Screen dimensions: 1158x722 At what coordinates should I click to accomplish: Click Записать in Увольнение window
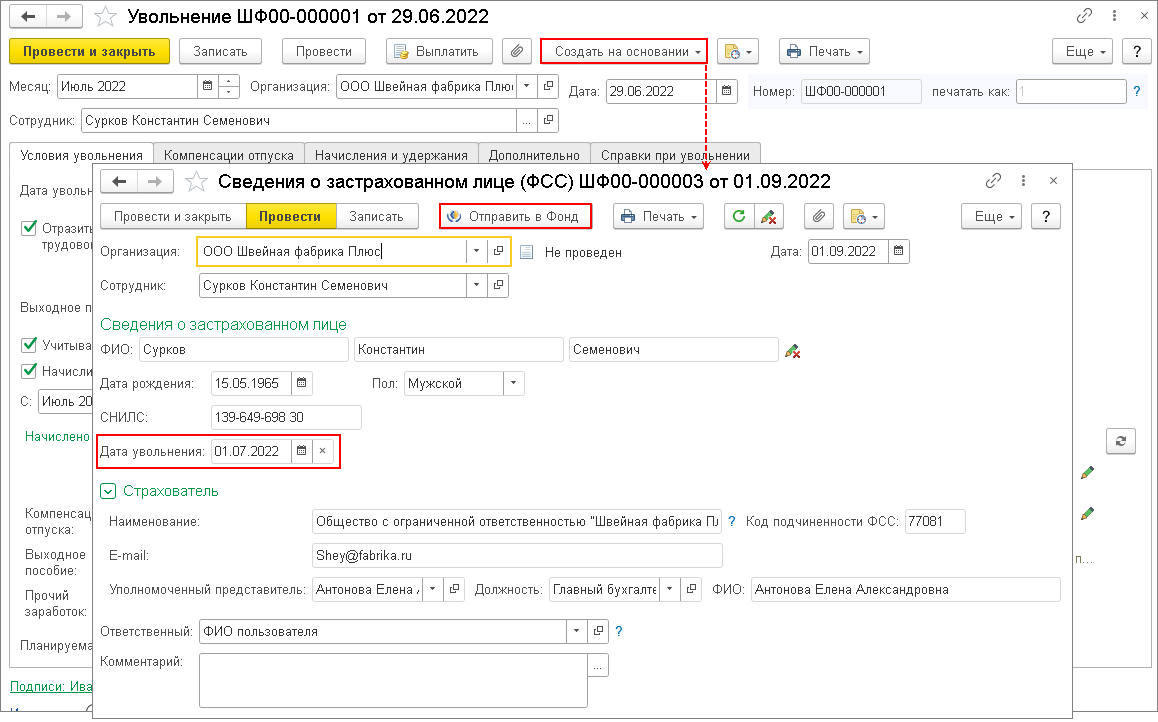(220, 52)
